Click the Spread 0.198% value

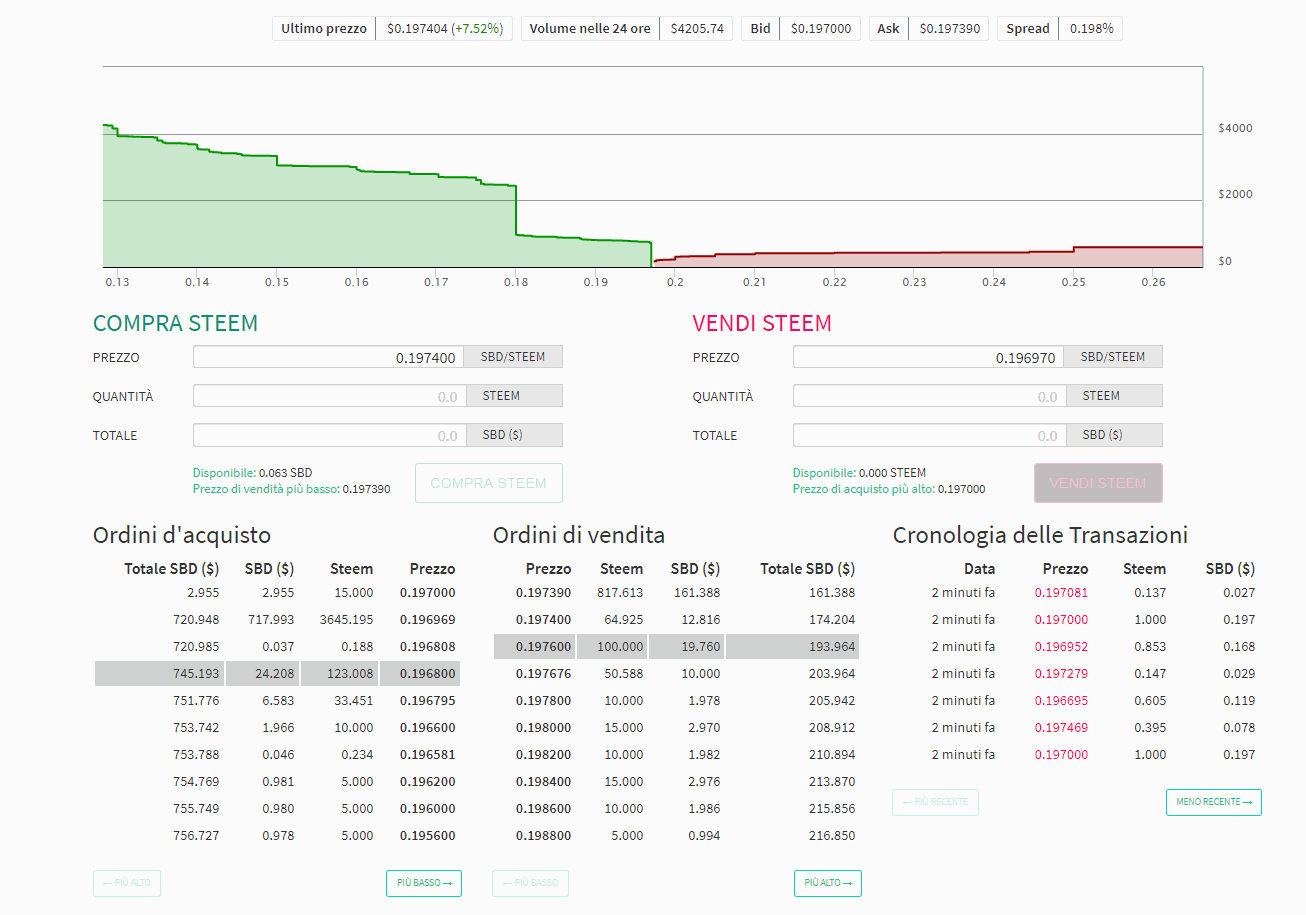click(1091, 29)
